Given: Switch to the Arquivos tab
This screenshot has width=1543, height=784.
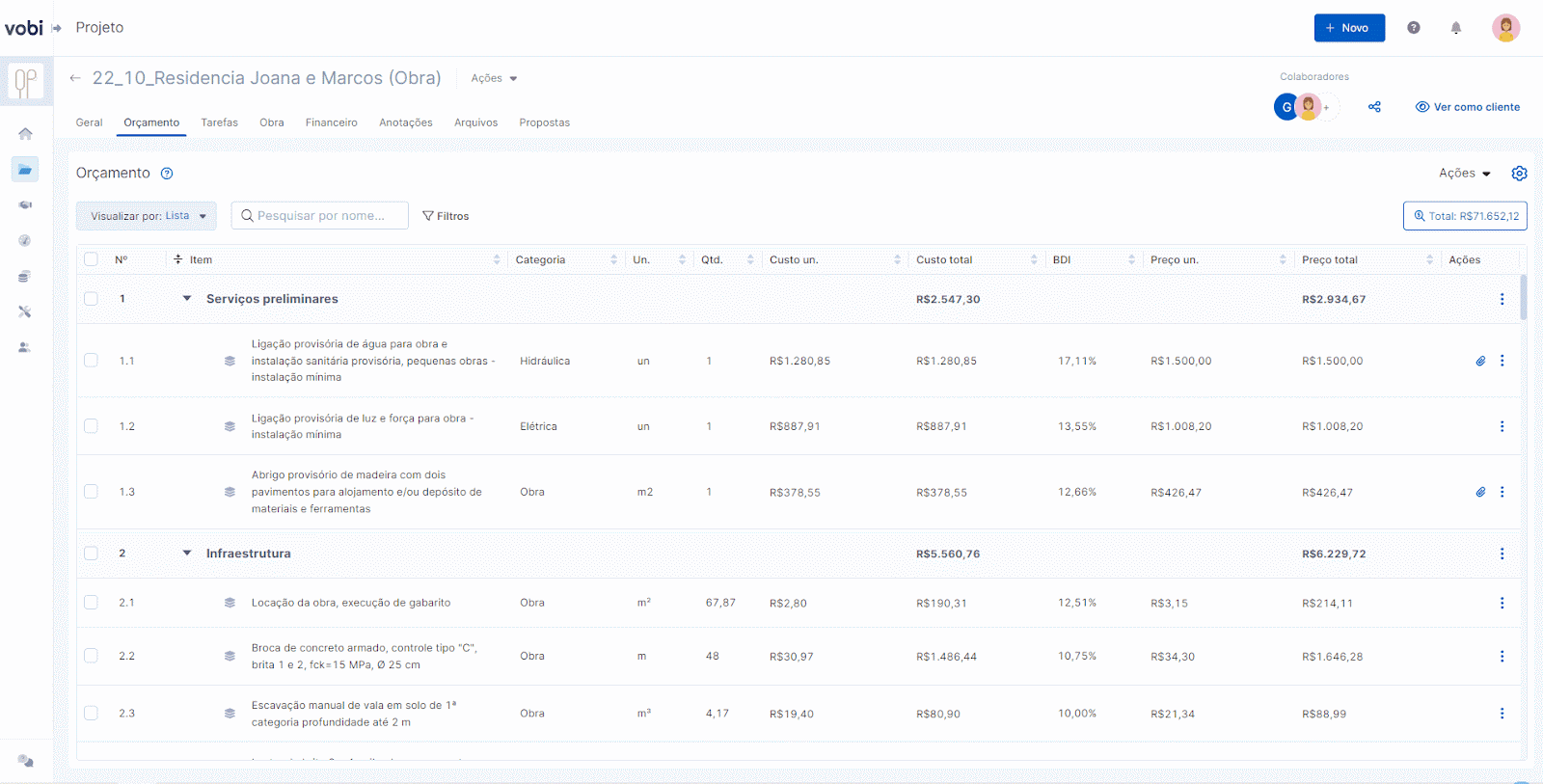Looking at the screenshot, I should click(476, 122).
